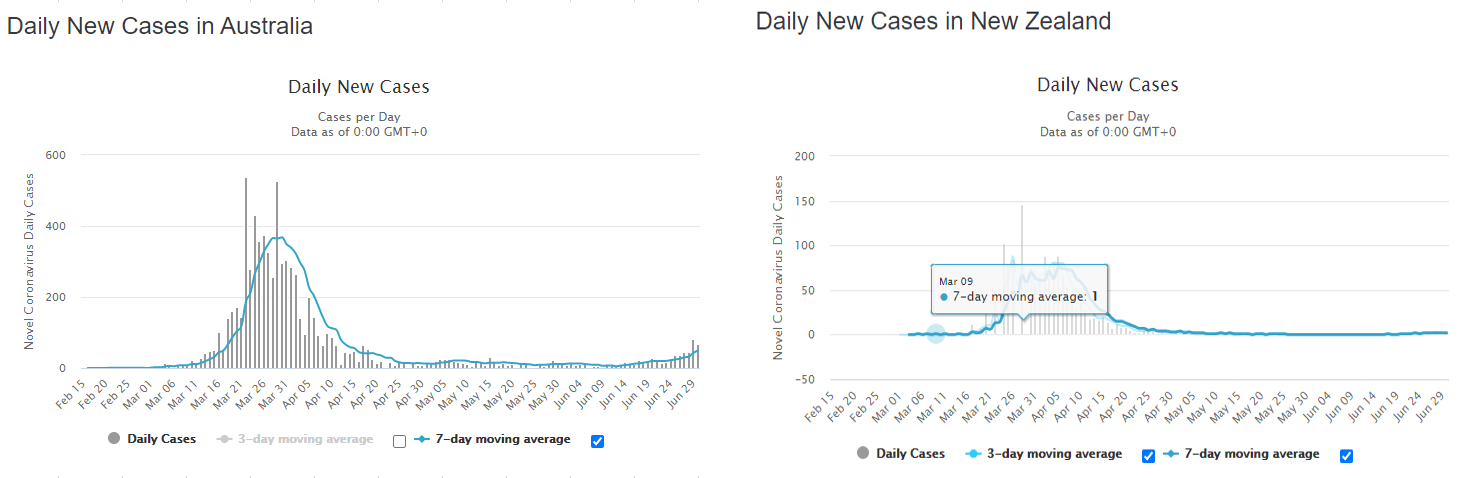Click the Daily New Cases in Australia heading
The image size is (1467, 478).
pos(160,27)
